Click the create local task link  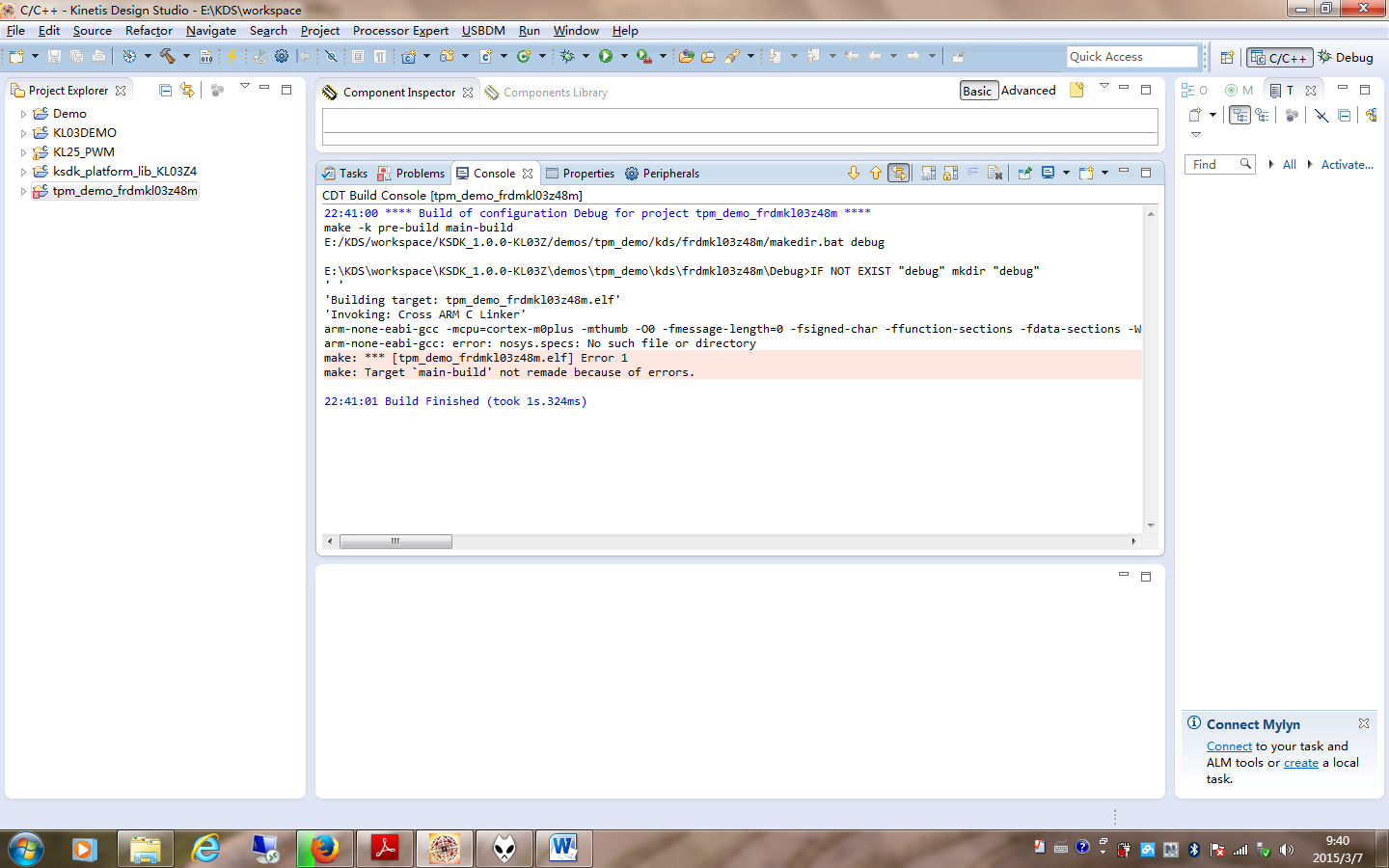coord(1300,763)
